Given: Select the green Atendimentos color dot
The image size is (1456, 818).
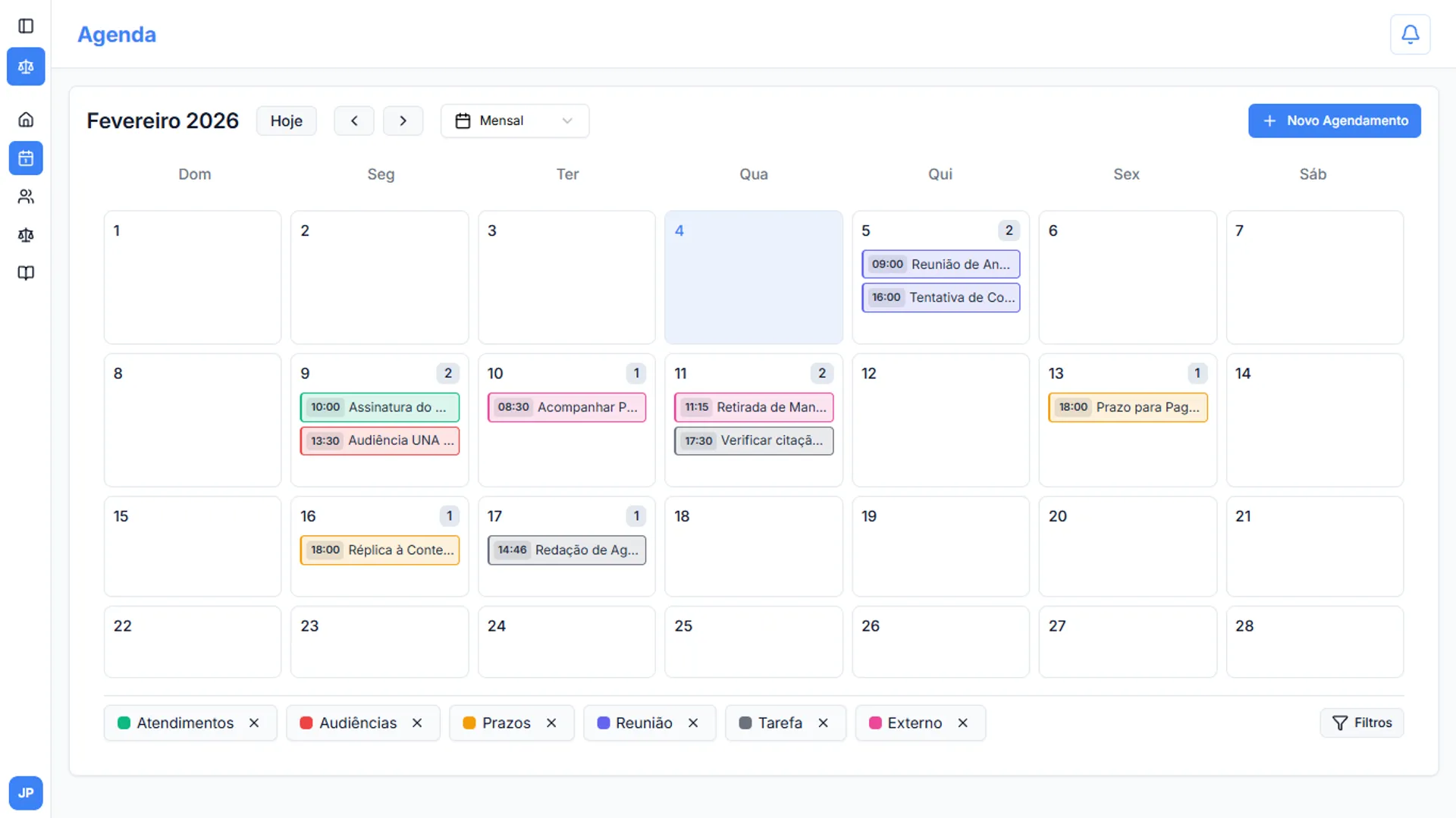Looking at the screenshot, I should tap(124, 722).
